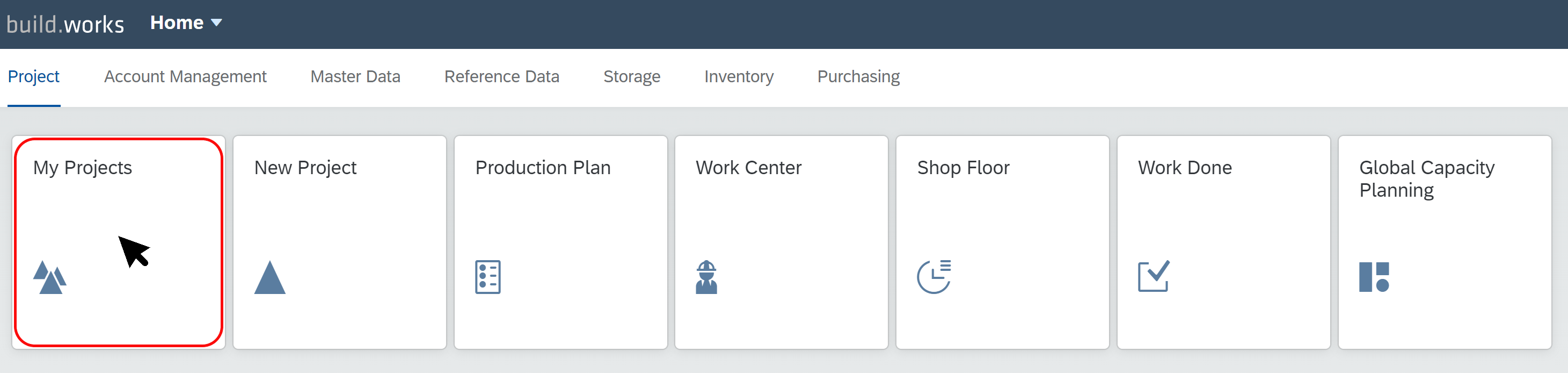Image resolution: width=1568 pixels, height=373 pixels.
Task: Click the Shop Floor clock icon
Action: point(933,277)
